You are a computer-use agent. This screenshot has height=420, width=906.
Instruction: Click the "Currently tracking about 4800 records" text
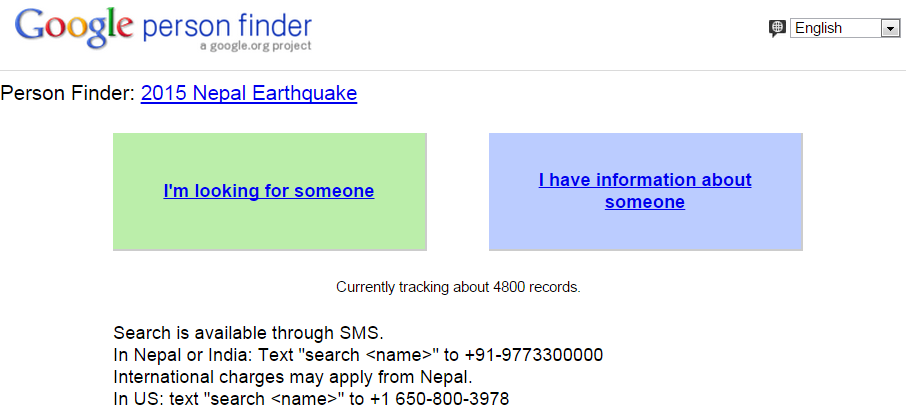click(x=458, y=287)
